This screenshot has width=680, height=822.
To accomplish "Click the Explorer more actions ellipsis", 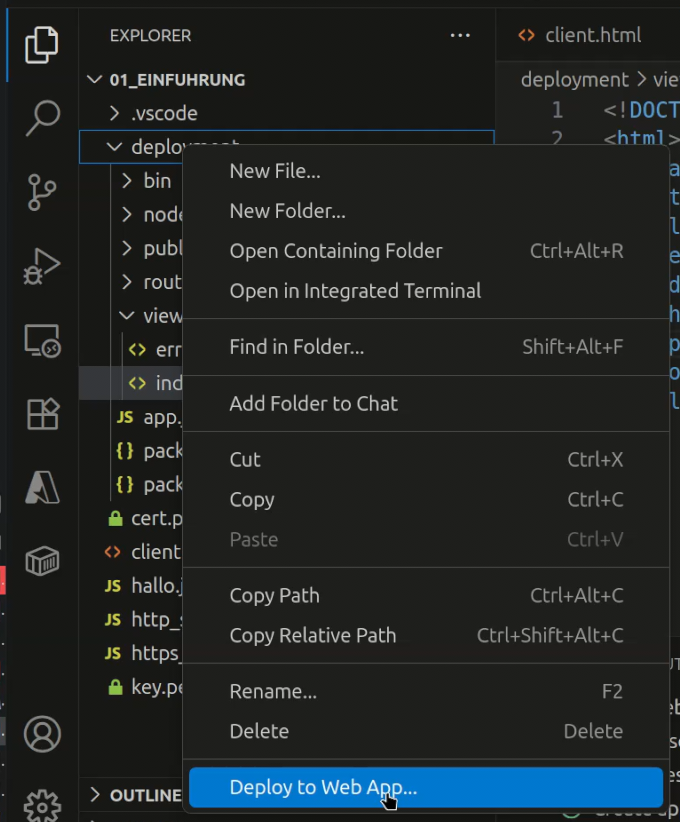I will tap(460, 36).
